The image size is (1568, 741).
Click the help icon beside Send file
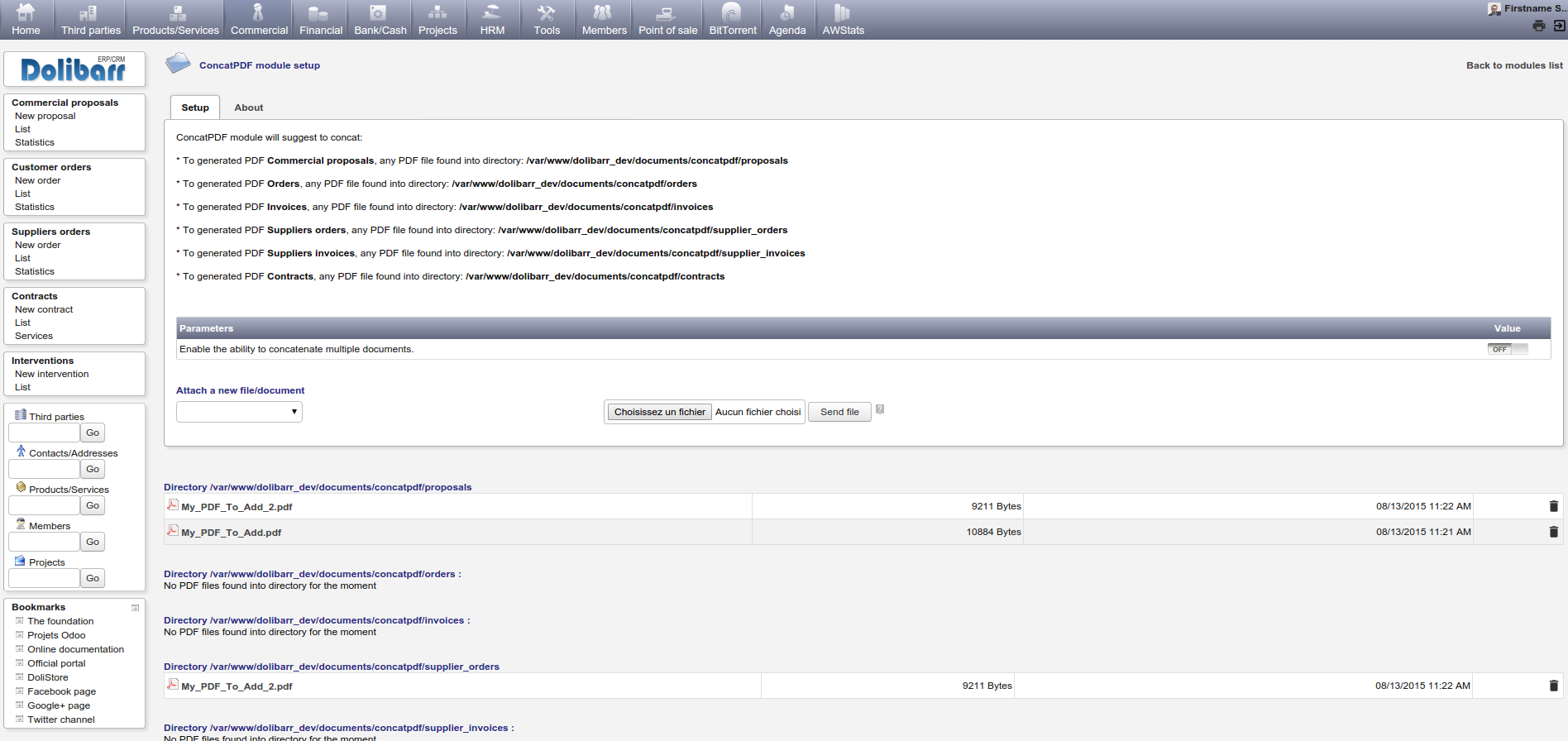880,409
